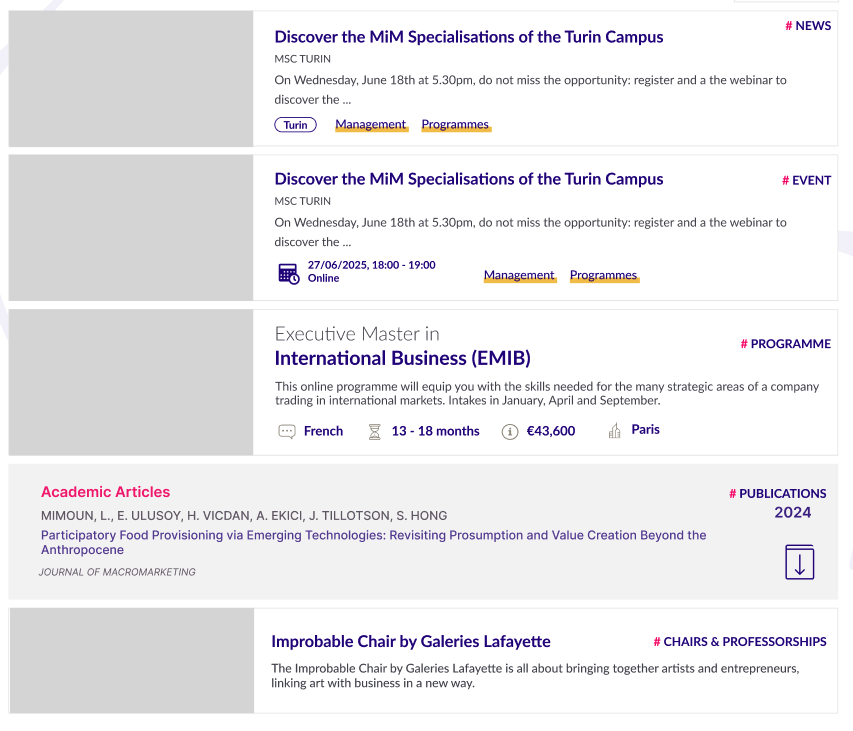Click MSC TURIN subtitle in the news card
The height and width of the screenshot is (731, 853).
(302, 59)
